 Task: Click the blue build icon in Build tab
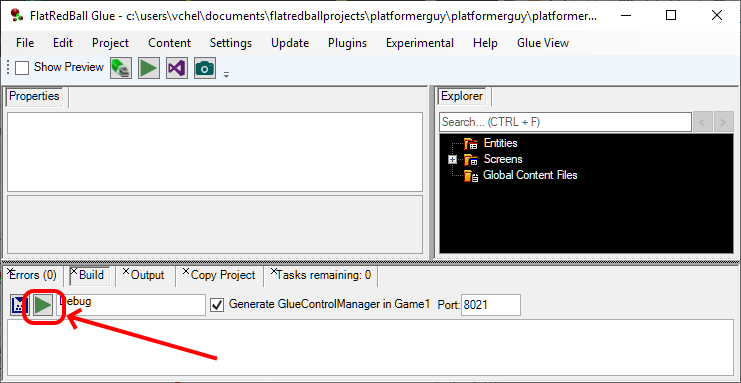click(x=19, y=305)
